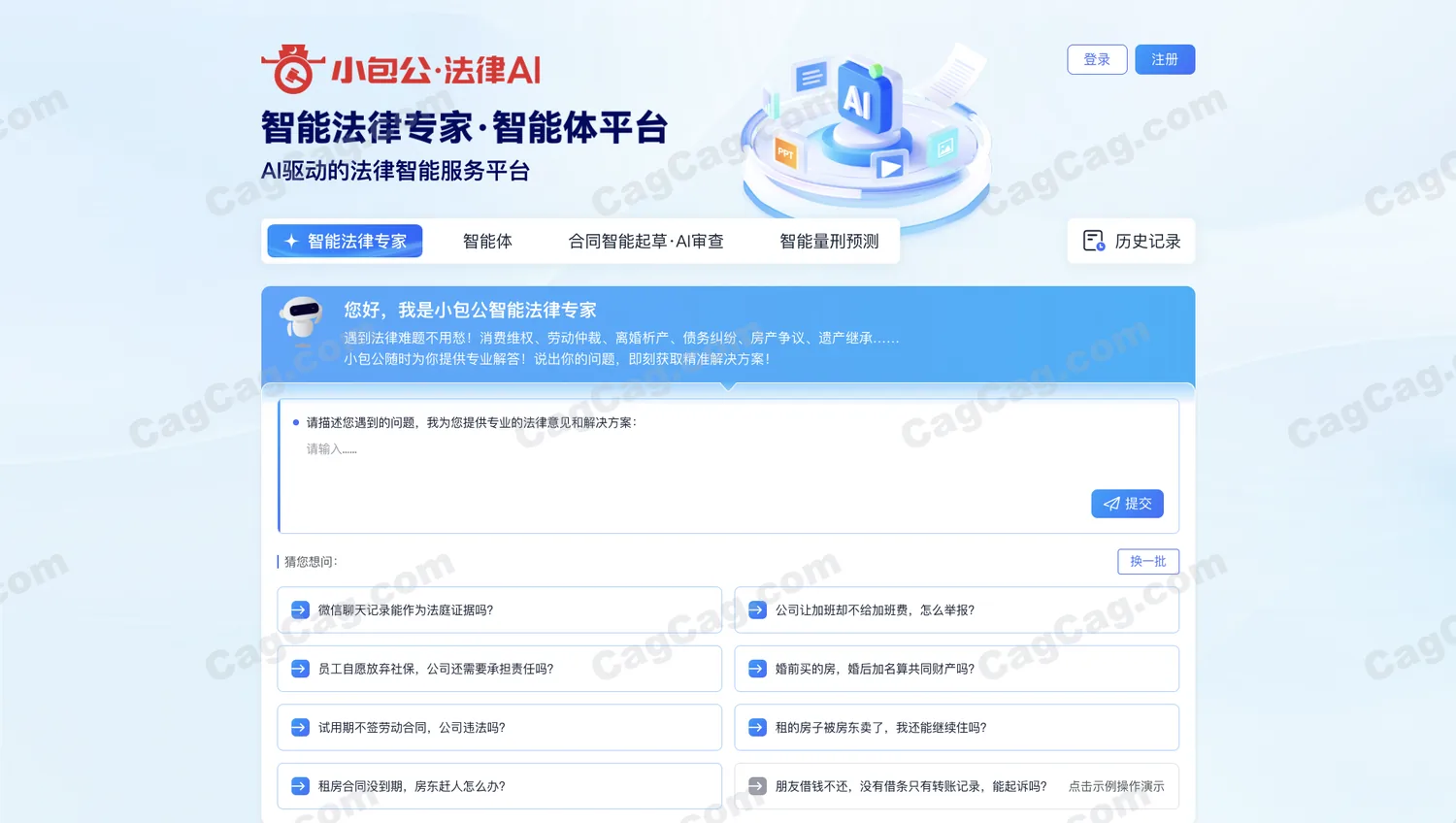Viewport: 1456px width, 823px height.
Task: Click the sparkle icon on 智能法律专家 tab
Action: (x=291, y=241)
